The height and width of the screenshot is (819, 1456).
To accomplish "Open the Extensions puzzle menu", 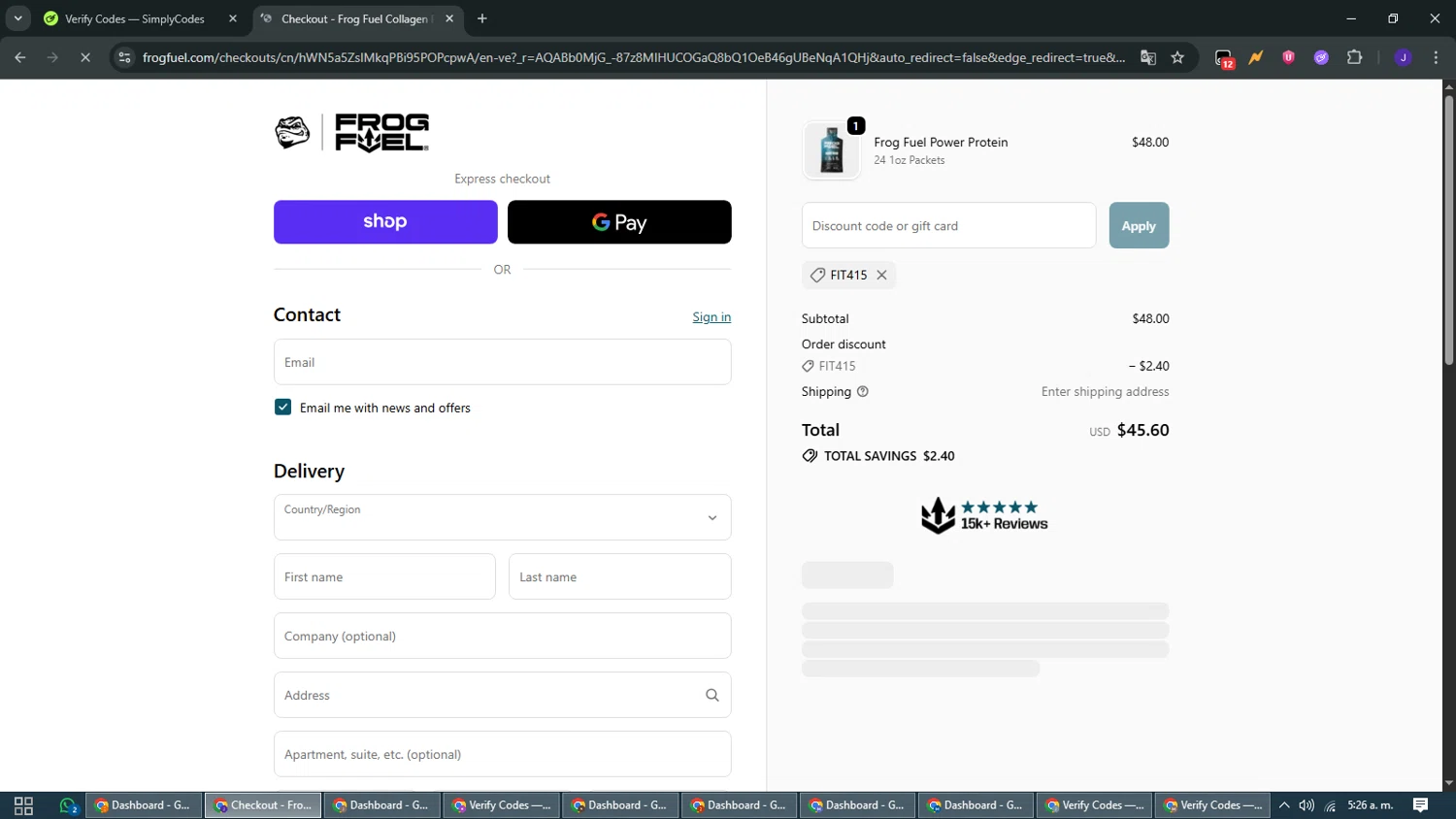I will click(1354, 57).
